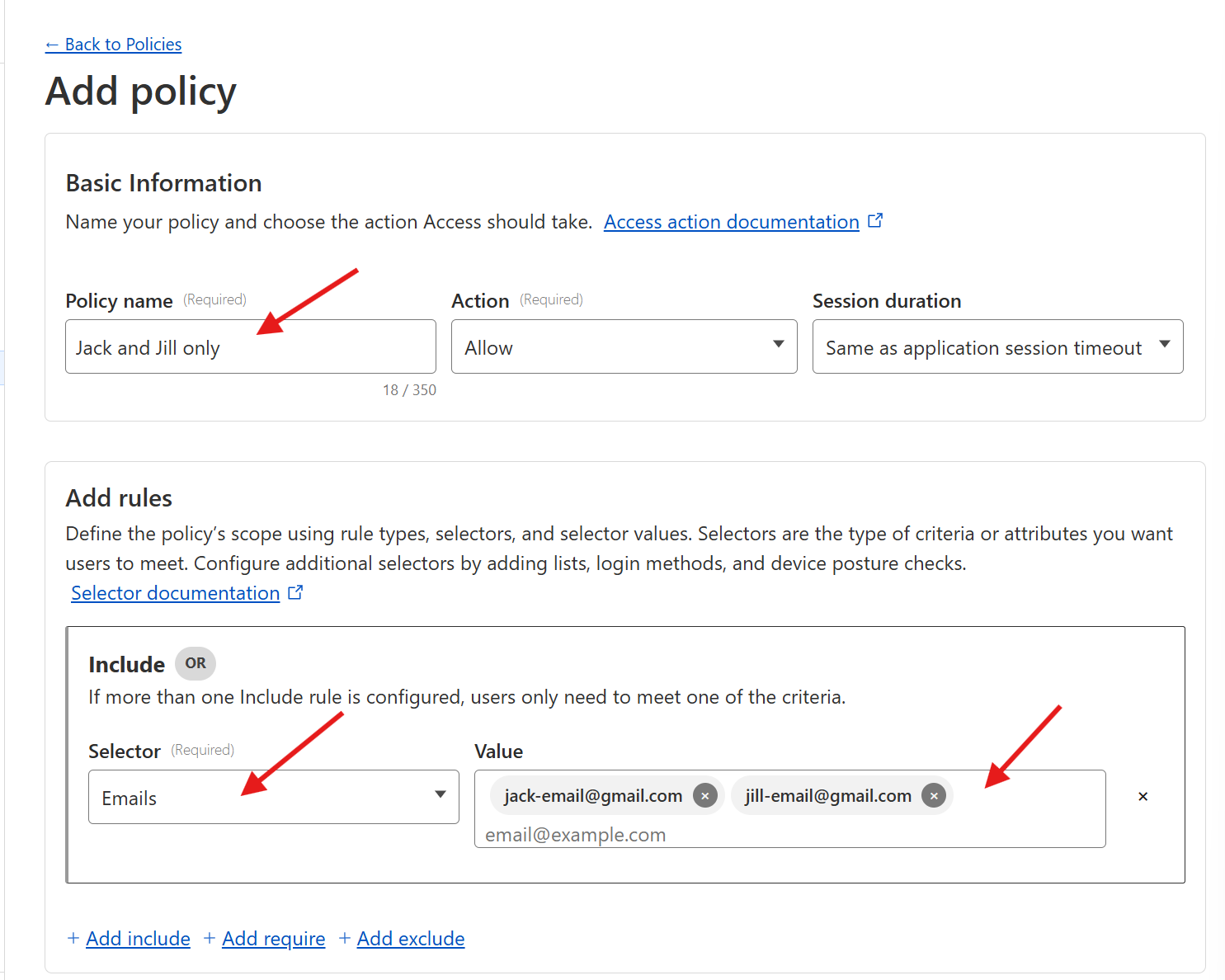Click inside the Policy name field
The height and width of the screenshot is (980, 1225).
click(x=250, y=346)
